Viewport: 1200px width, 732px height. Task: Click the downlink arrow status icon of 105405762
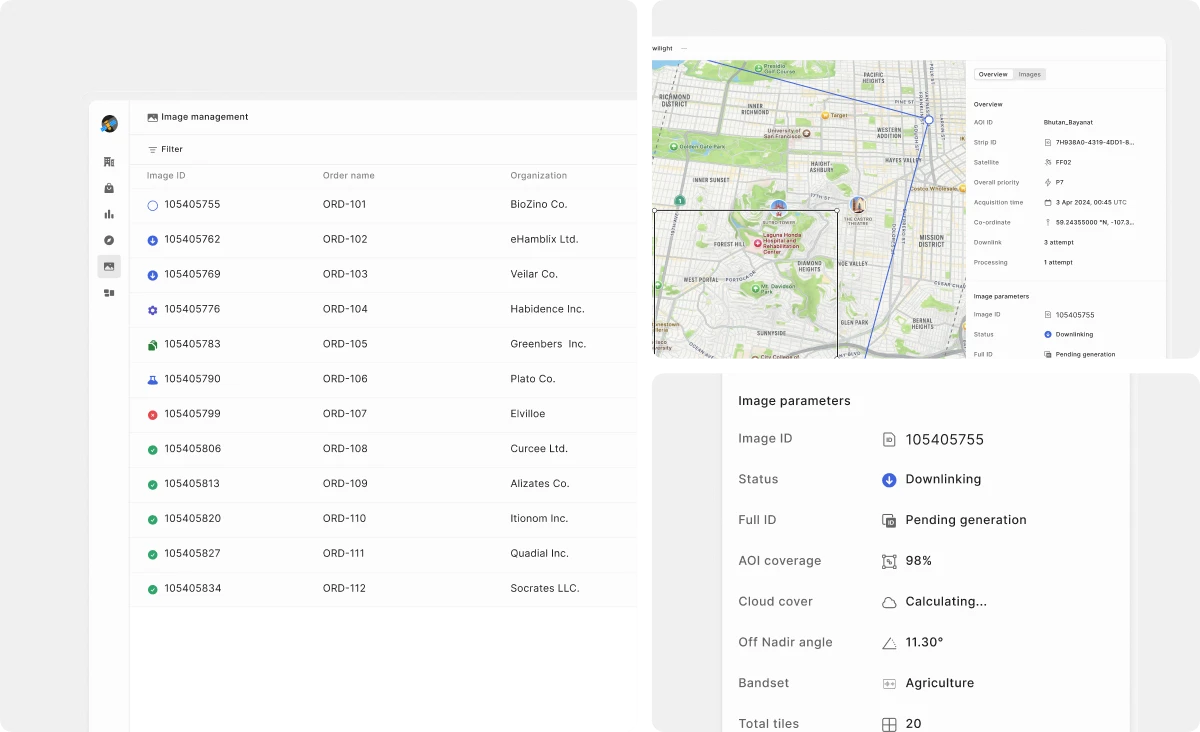tap(153, 240)
